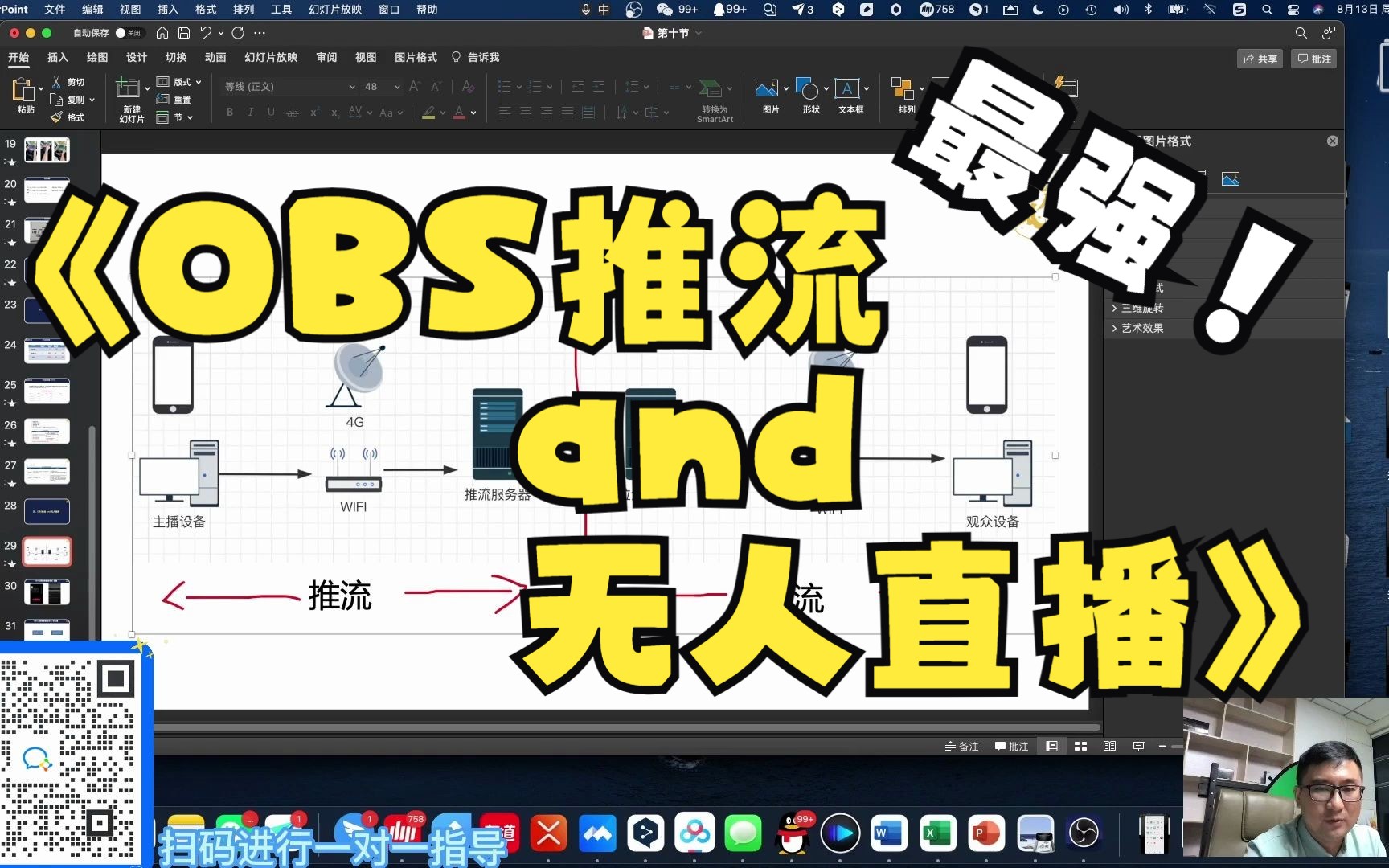Click the Shapes icon
The image size is (1389, 868).
click(x=807, y=88)
